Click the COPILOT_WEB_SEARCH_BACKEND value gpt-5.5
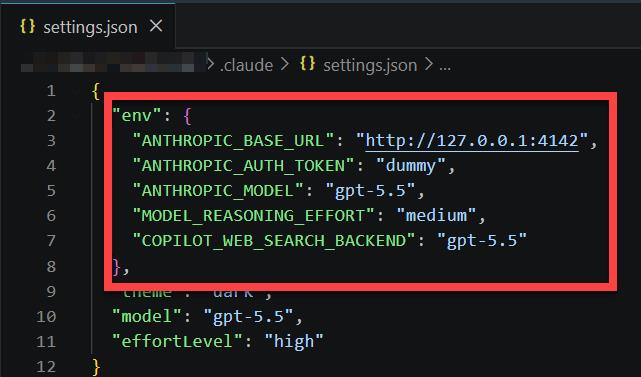 point(482,241)
